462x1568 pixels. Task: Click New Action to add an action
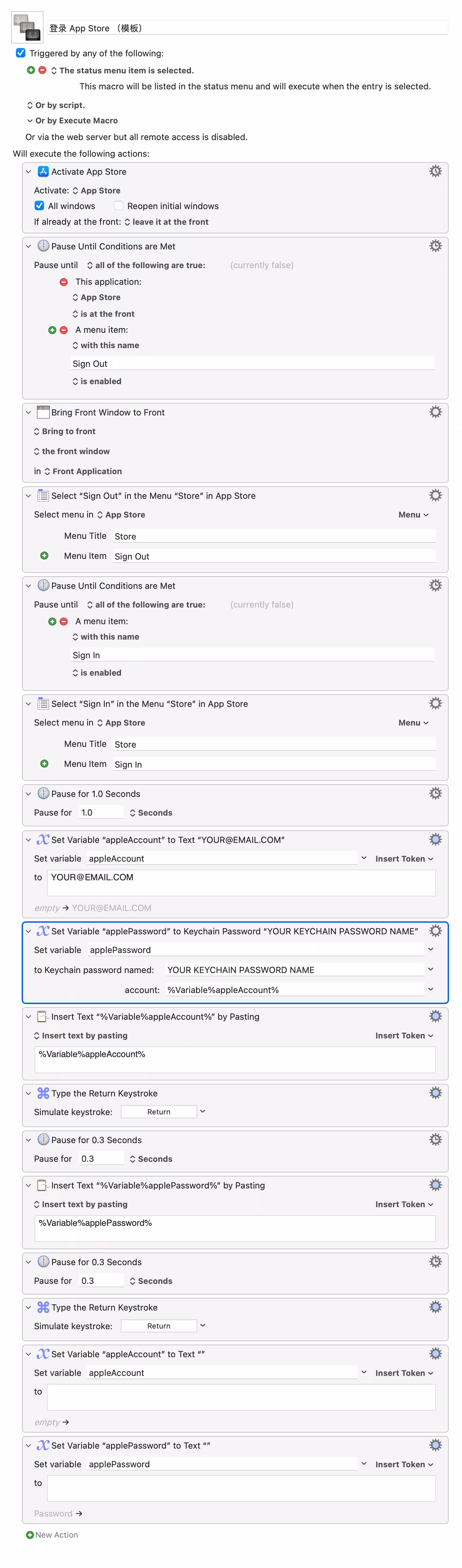[x=57, y=1535]
